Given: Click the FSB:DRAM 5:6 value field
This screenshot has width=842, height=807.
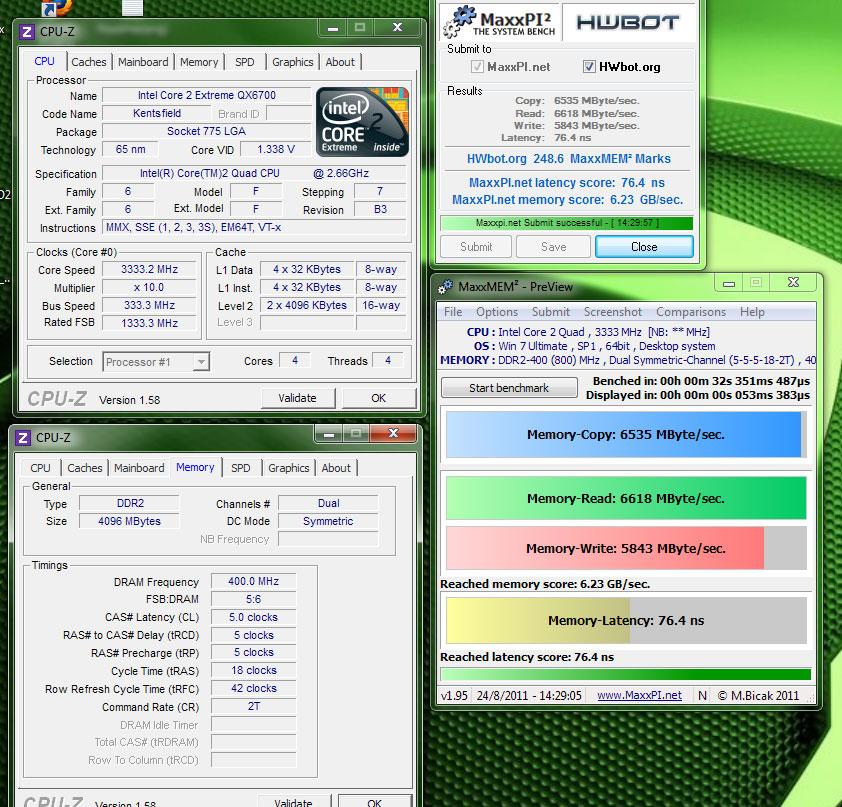Looking at the screenshot, I should click(x=253, y=599).
